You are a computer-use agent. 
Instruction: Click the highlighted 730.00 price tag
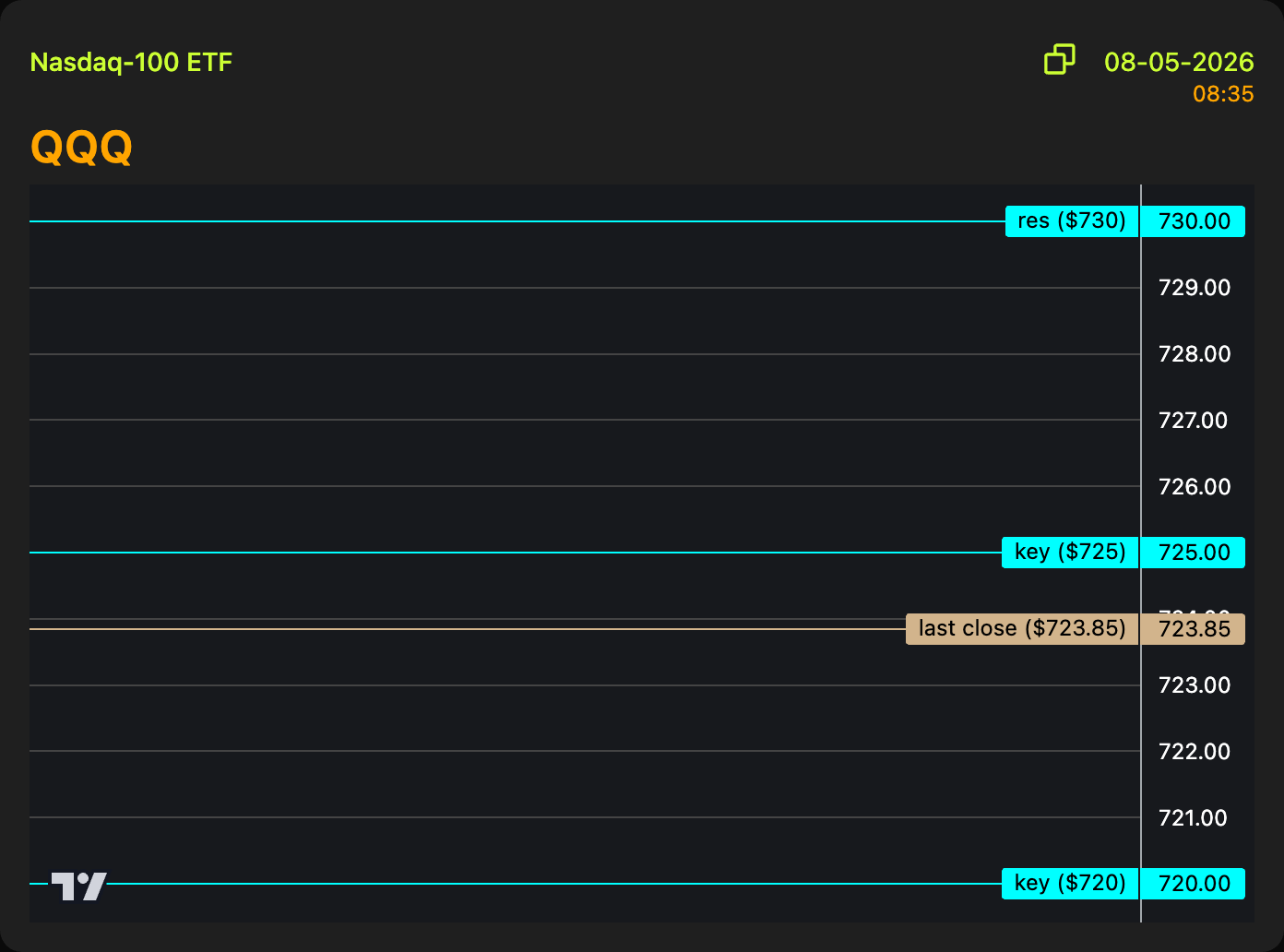pos(1194,221)
